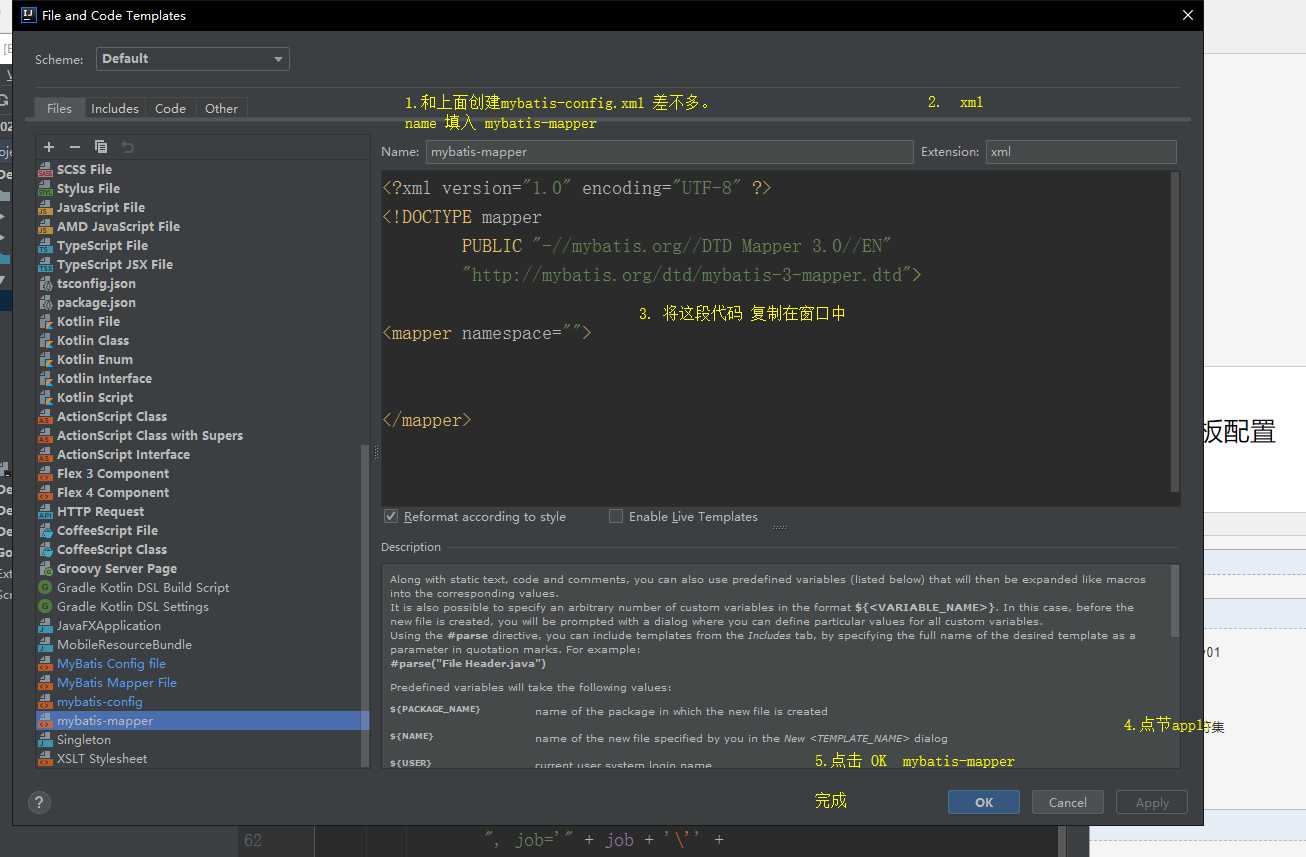1306x857 pixels.
Task: Toggle Reformat according to style checkbox
Action: 391,516
